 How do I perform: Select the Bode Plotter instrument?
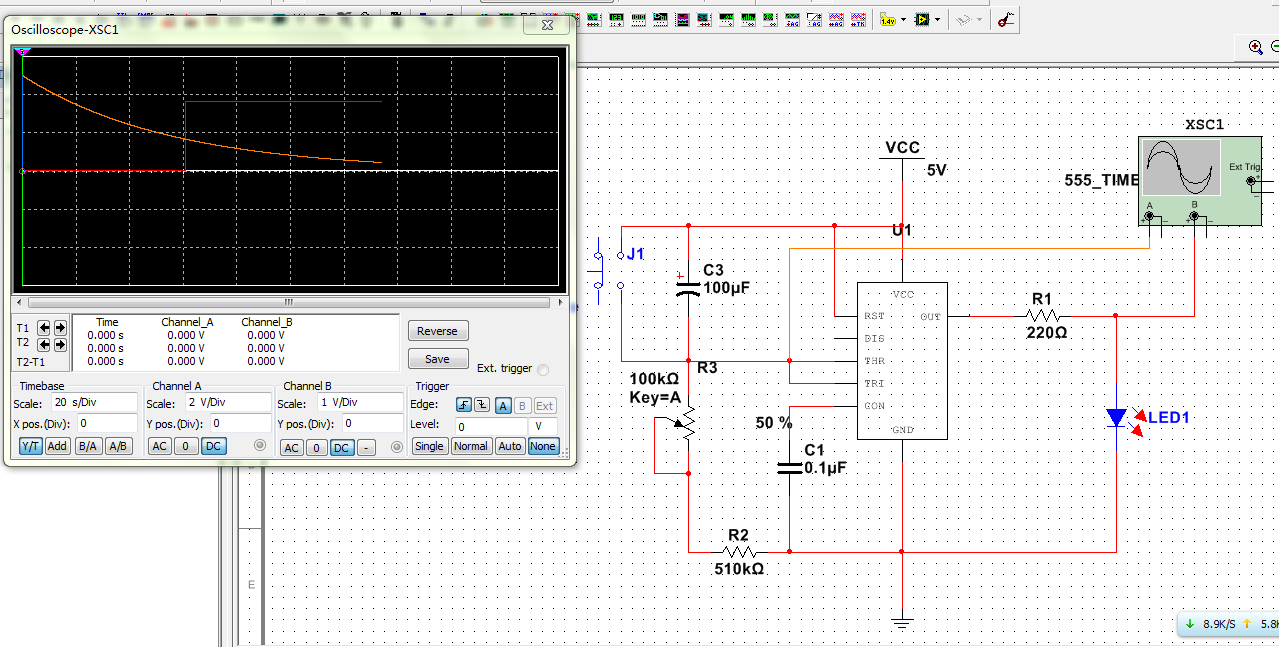click(x=594, y=19)
